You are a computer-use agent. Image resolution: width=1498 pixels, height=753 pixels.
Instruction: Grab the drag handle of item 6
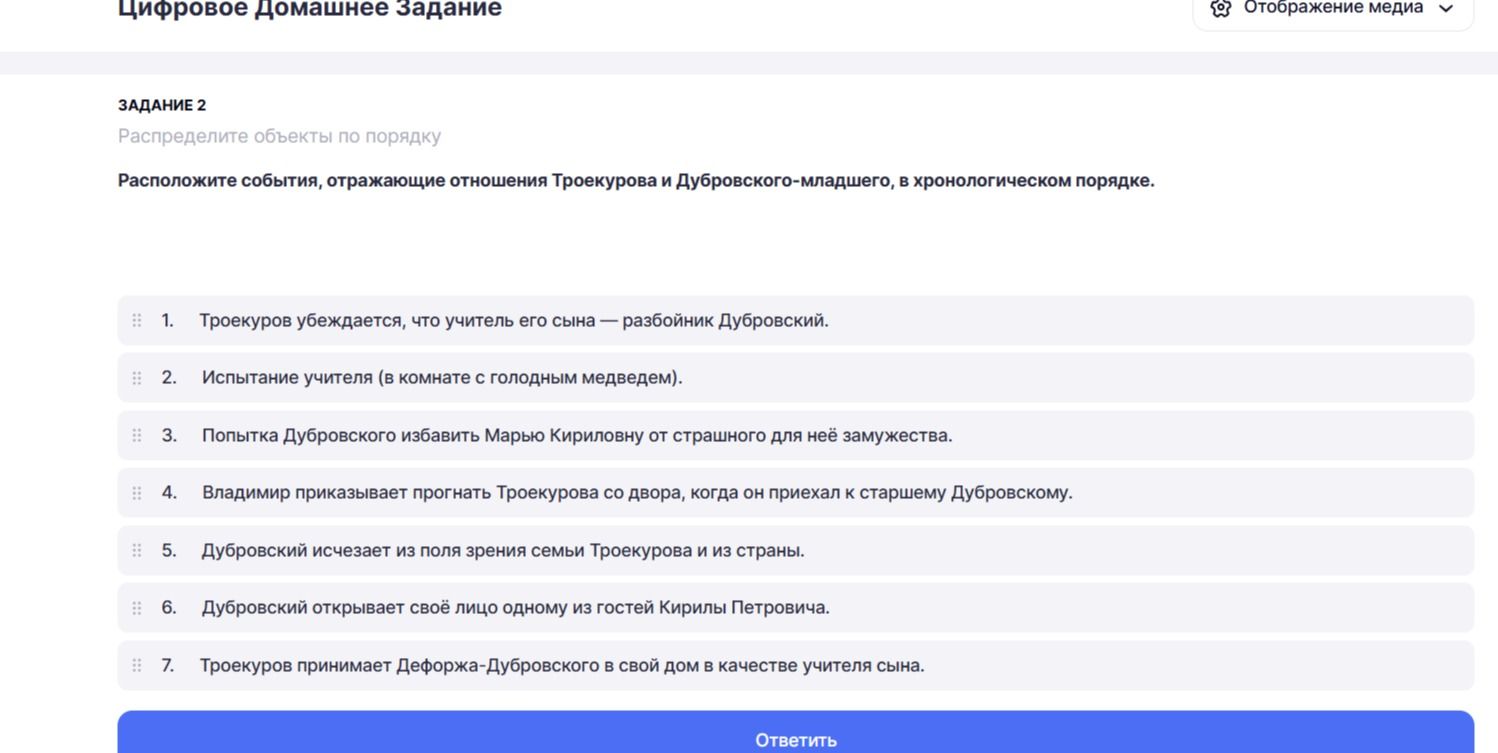click(x=137, y=608)
